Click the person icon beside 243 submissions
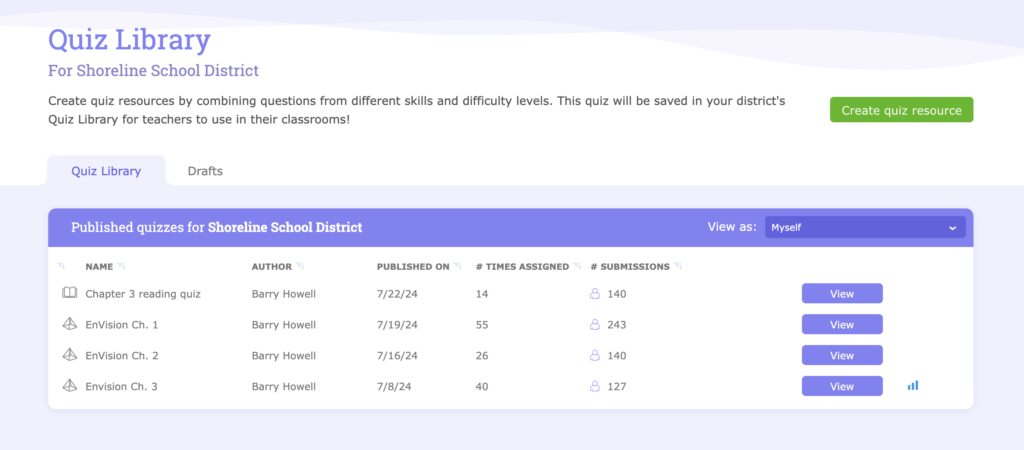This screenshot has height=450, width=1024. (594, 324)
